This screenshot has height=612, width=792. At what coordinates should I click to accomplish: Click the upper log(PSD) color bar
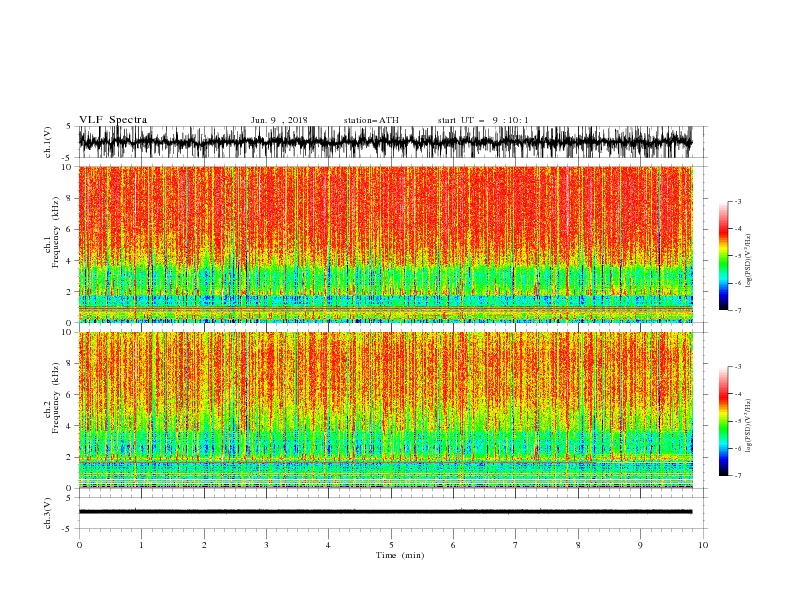point(723,256)
